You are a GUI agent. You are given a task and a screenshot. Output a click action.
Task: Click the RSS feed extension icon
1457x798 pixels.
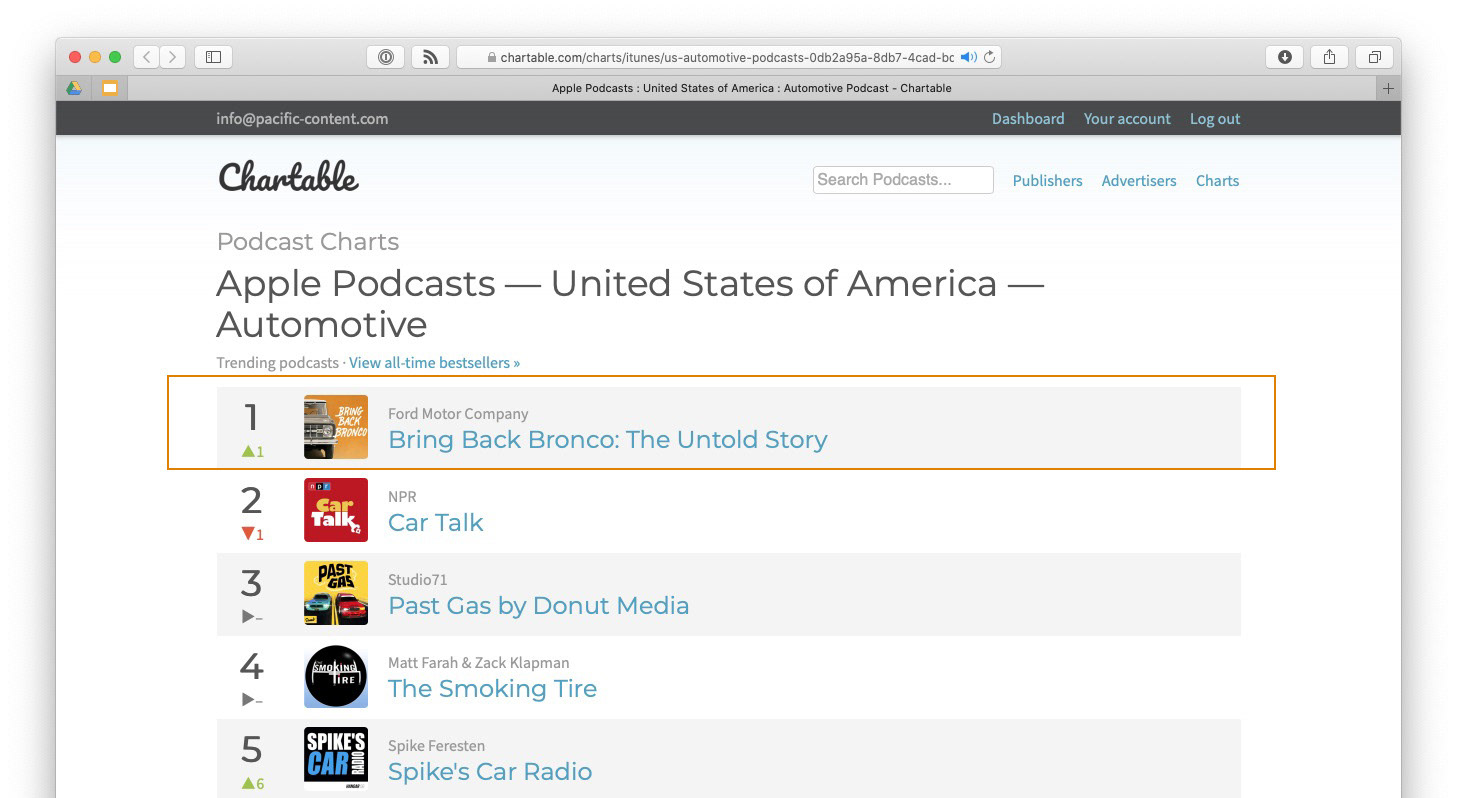tap(431, 57)
